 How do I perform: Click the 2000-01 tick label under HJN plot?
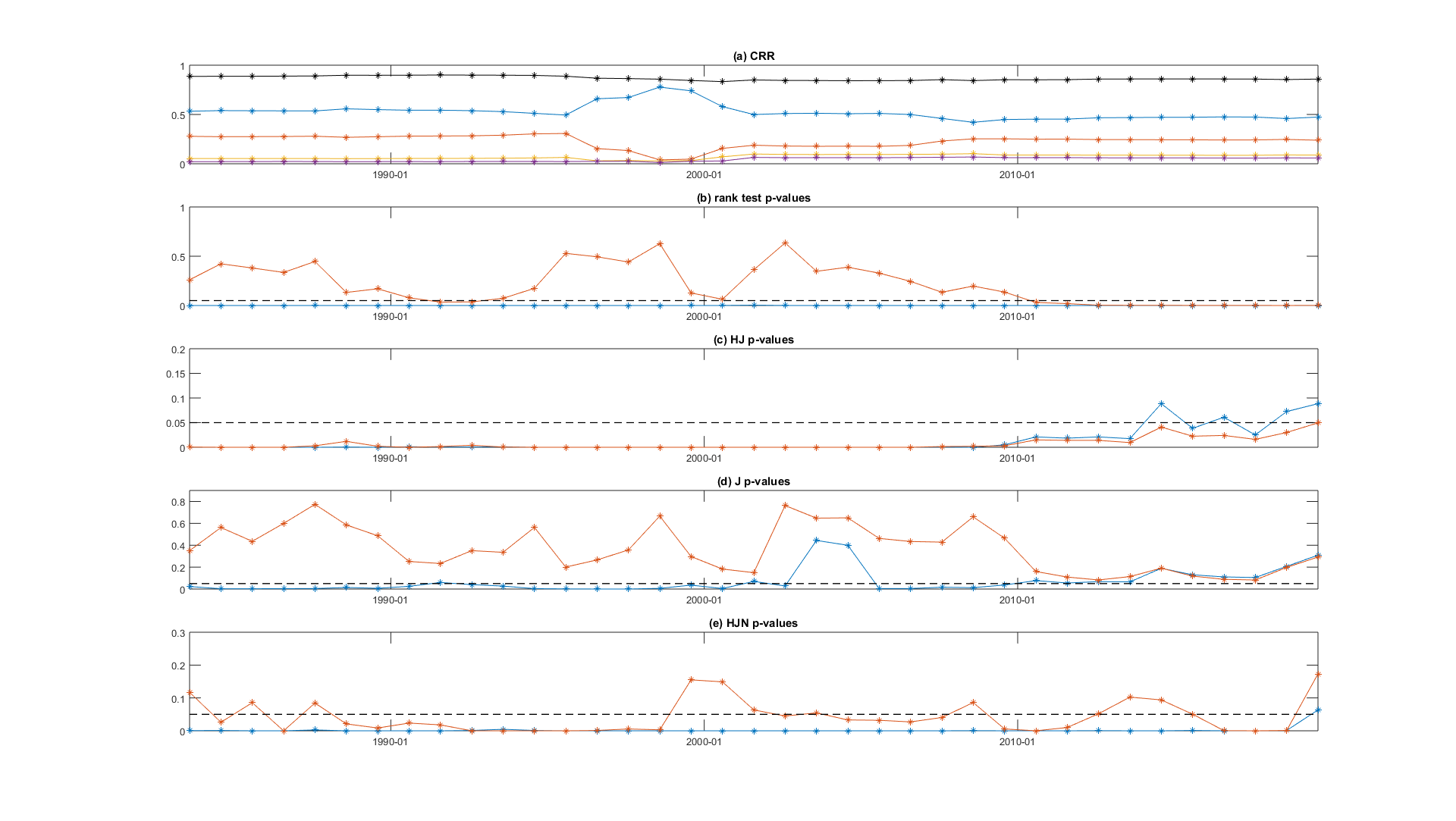tap(704, 742)
